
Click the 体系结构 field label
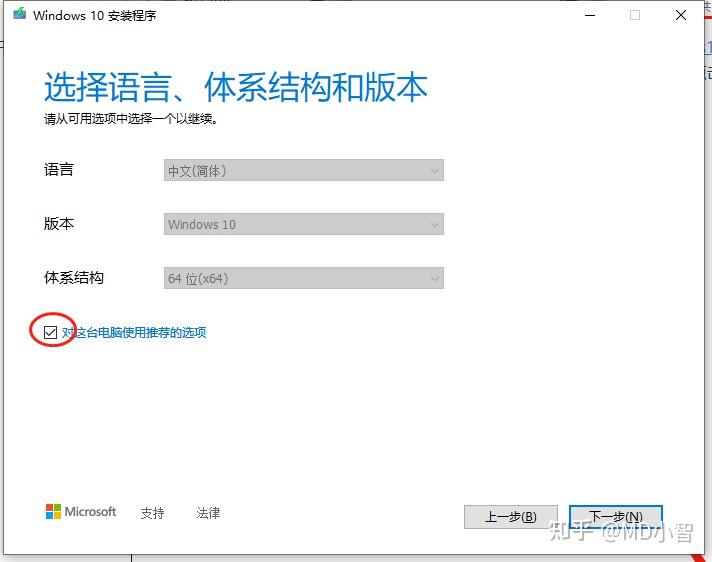[x=74, y=277]
